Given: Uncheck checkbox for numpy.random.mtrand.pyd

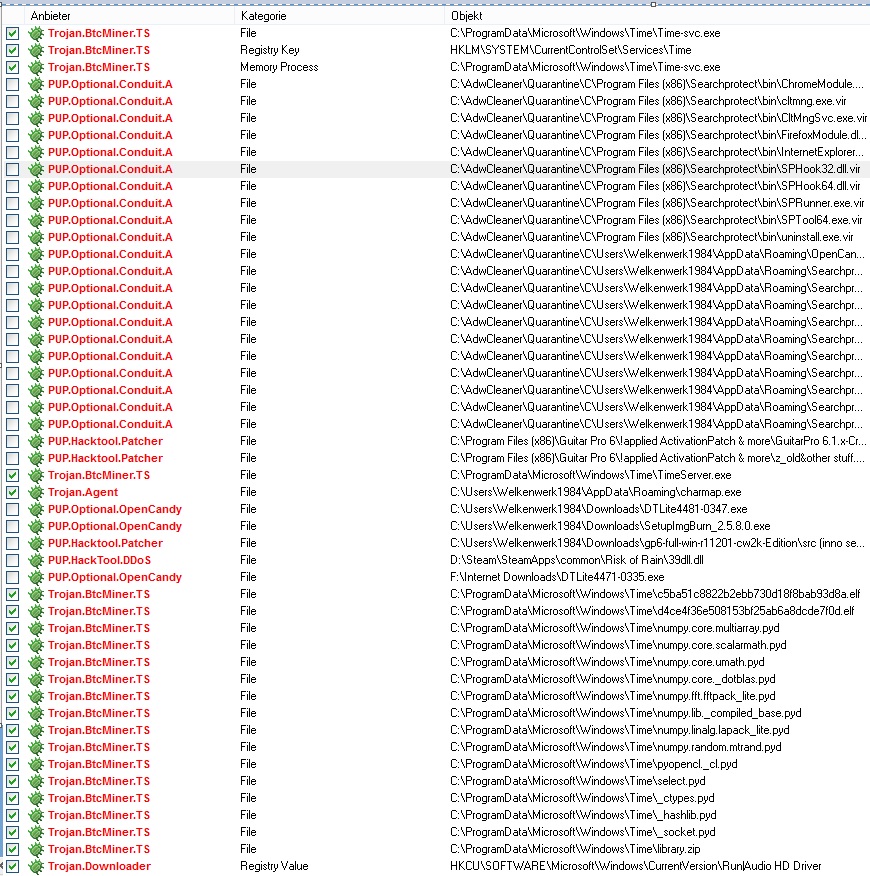Looking at the screenshot, I should point(12,748).
